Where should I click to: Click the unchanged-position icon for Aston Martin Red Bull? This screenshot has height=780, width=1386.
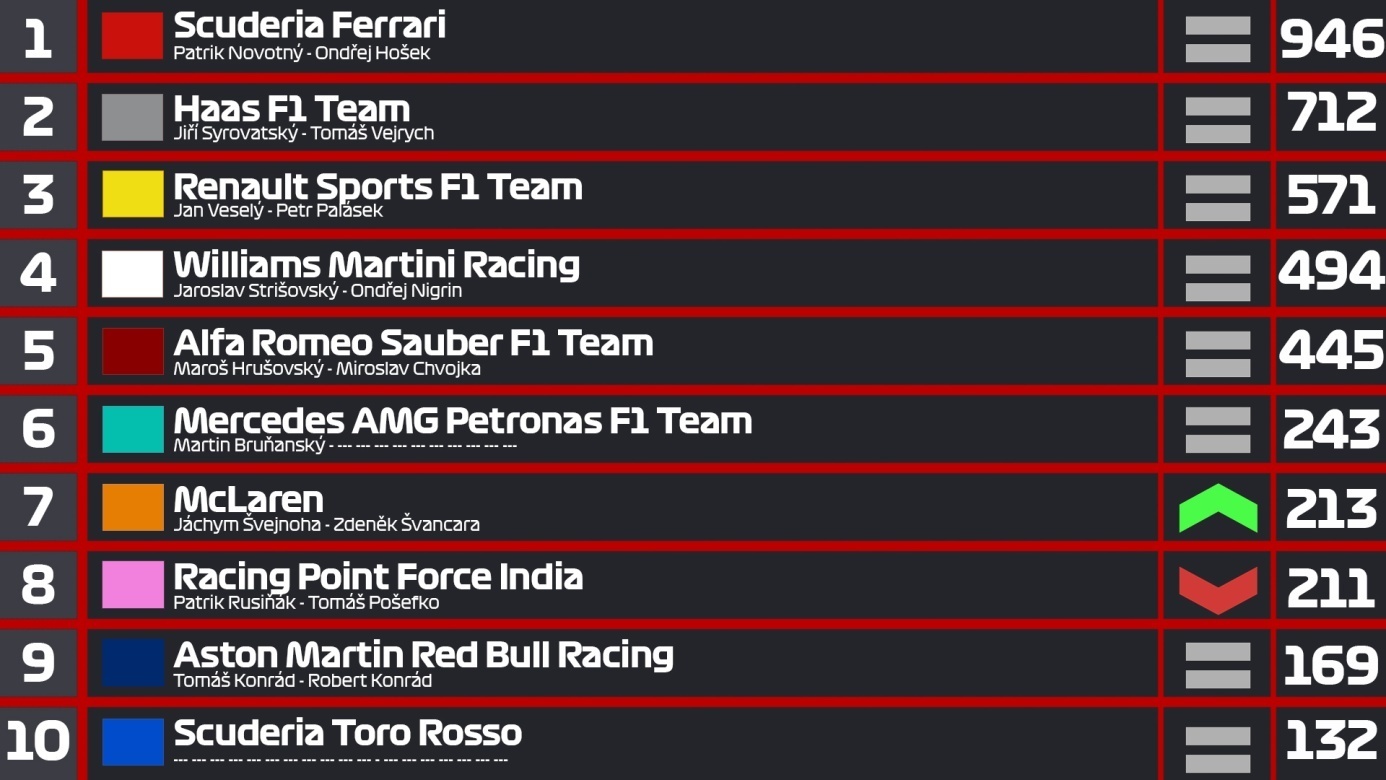click(x=1217, y=666)
